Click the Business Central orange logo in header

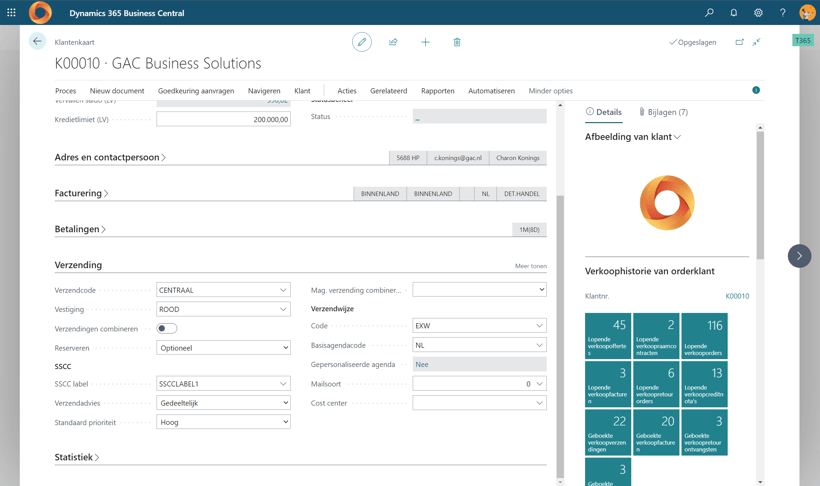point(40,13)
